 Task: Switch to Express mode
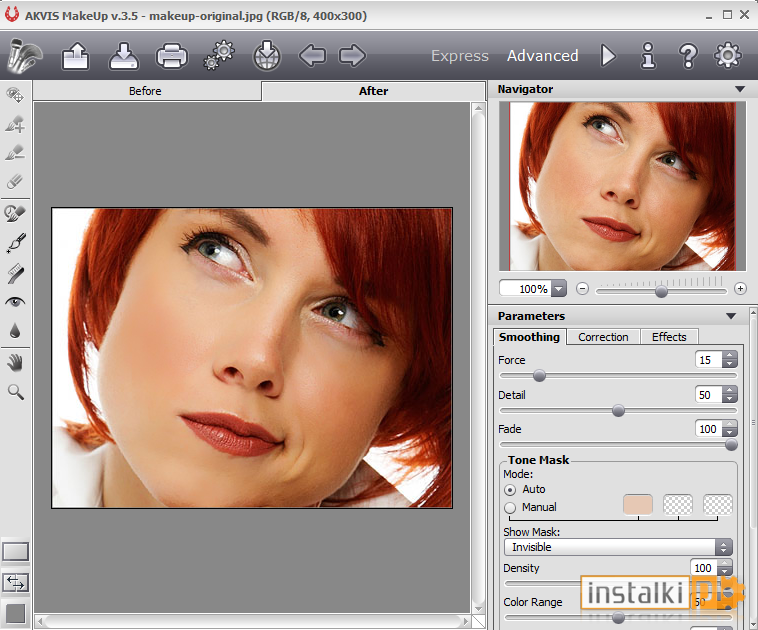pyautogui.click(x=460, y=56)
